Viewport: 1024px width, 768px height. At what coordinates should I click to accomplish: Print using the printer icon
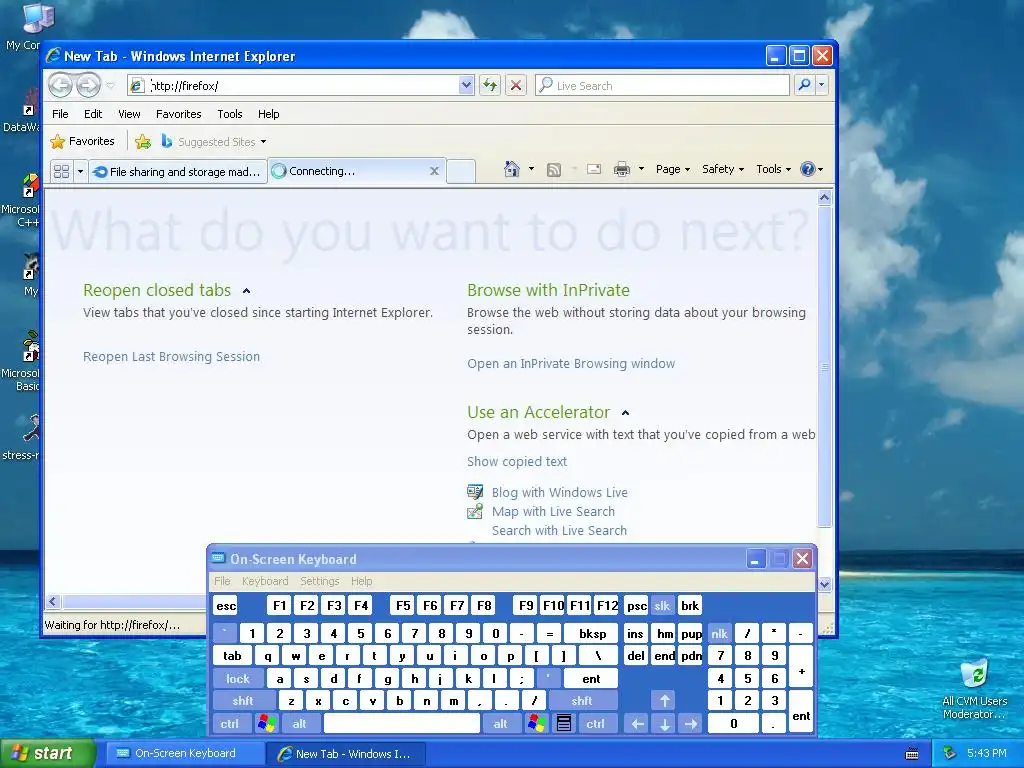tap(622, 169)
